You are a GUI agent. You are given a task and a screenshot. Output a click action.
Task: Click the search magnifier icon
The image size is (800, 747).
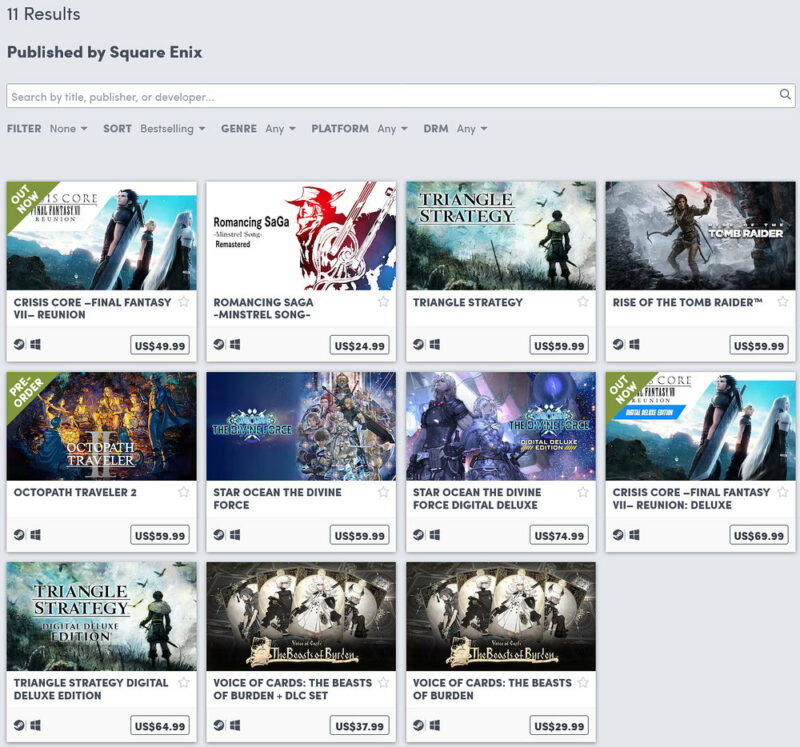click(x=785, y=94)
